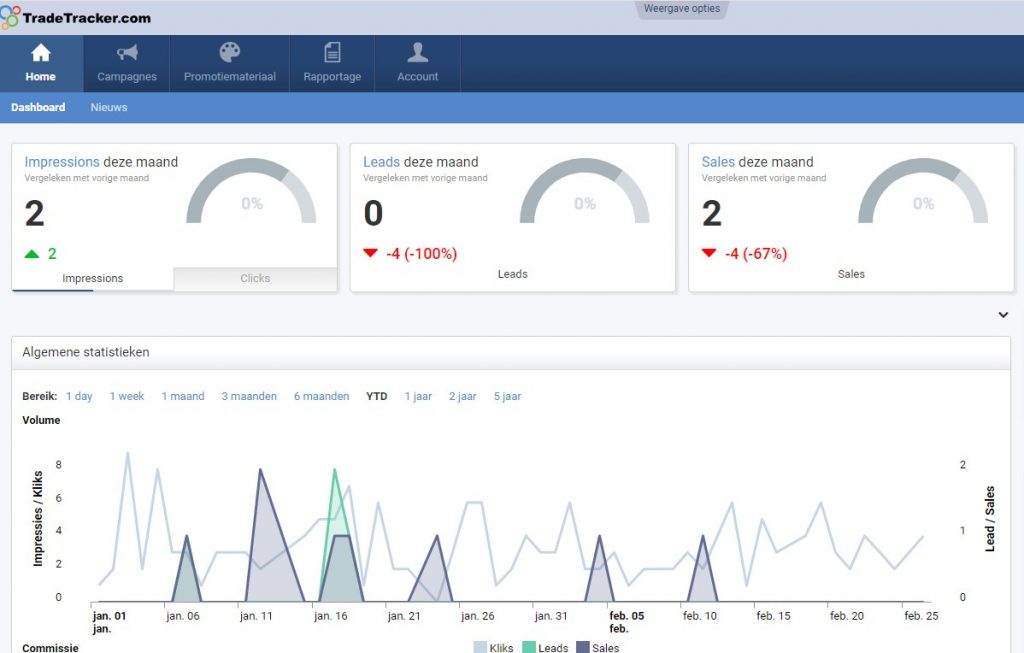The image size is (1024, 653).
Task: Toggle Kliks series in chart legend
Action: 493,648
